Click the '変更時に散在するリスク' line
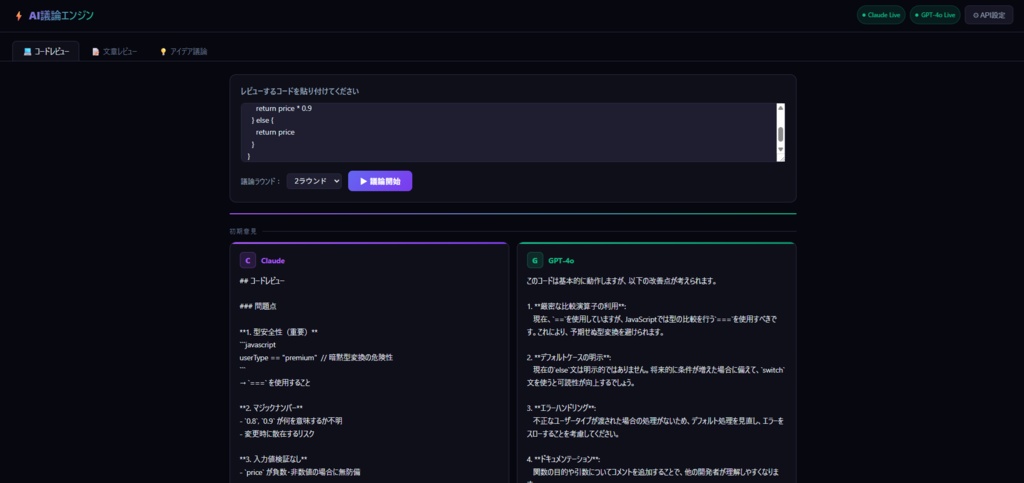 (278, 433)
